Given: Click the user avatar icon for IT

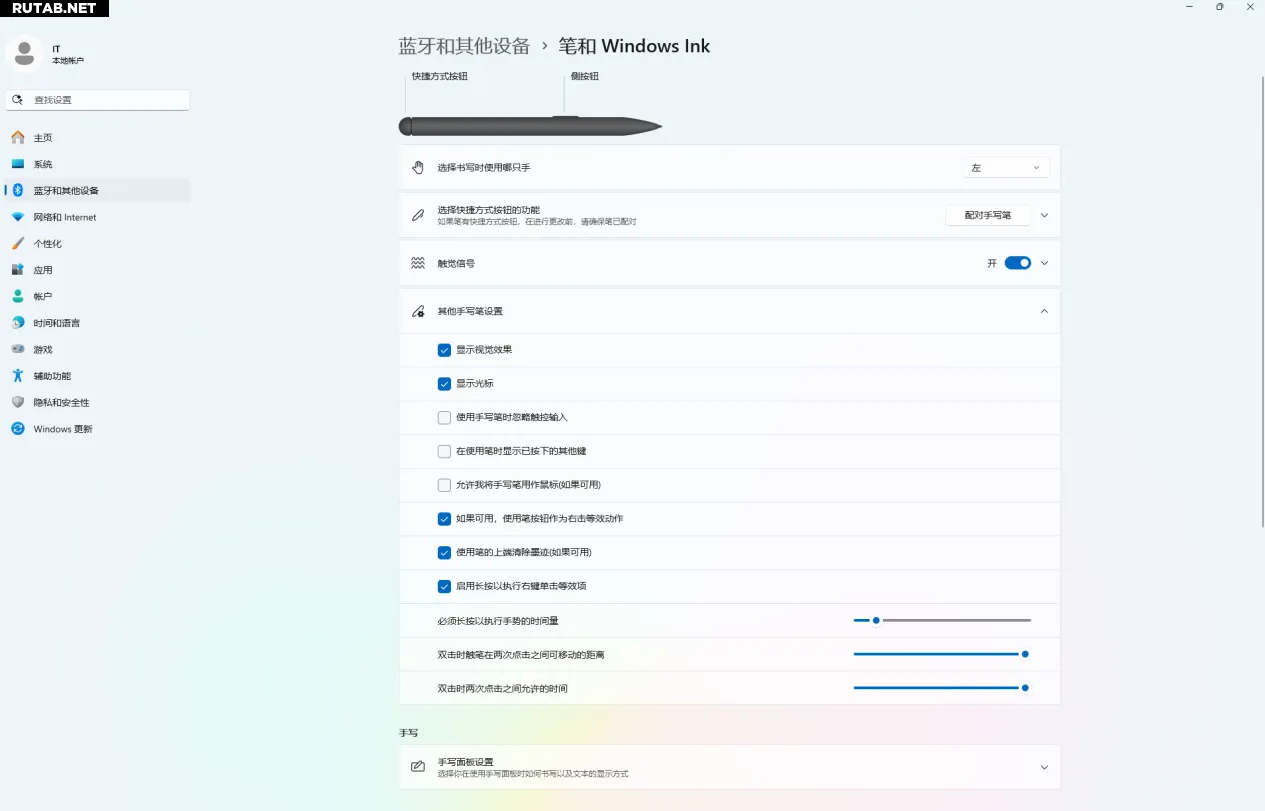Looking at the screenshot, I should (24, 53).
